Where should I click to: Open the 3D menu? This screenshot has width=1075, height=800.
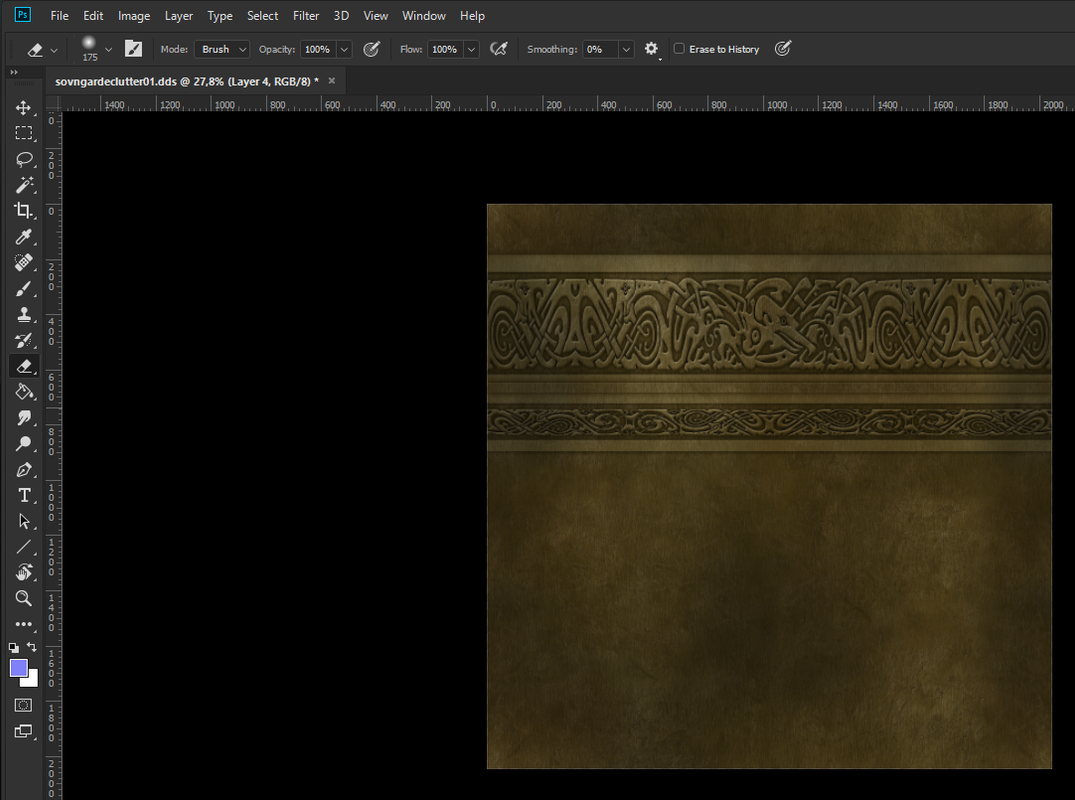(341, 15)
